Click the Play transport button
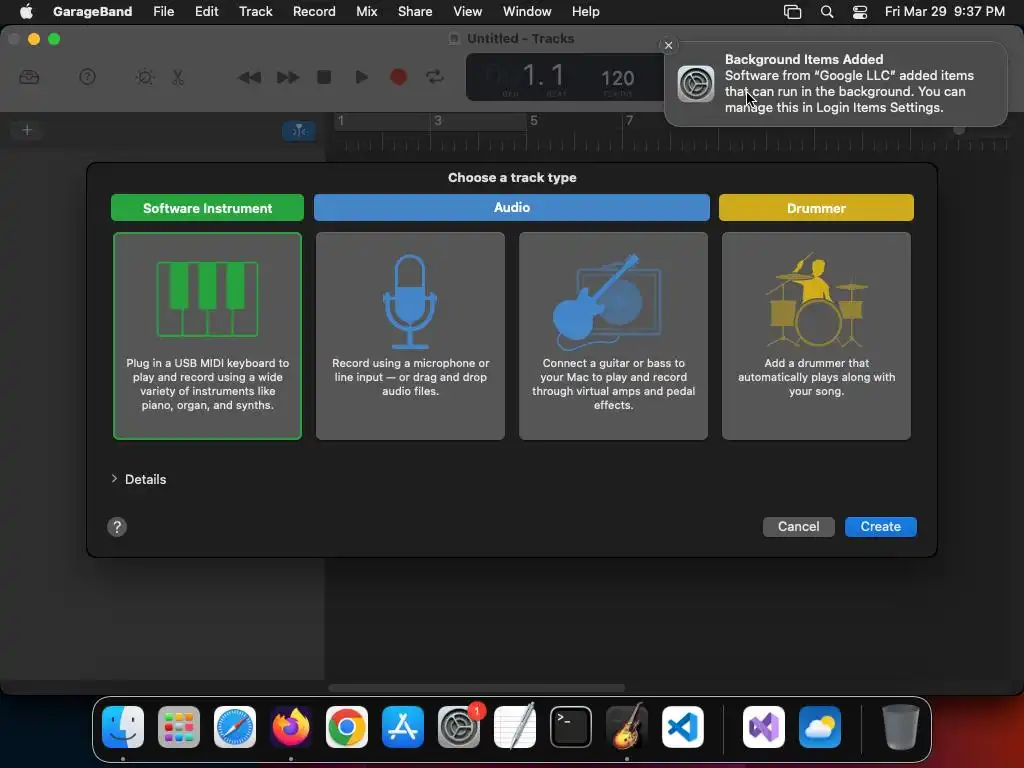Screen dimensions: 1024x768 [361, 77]
